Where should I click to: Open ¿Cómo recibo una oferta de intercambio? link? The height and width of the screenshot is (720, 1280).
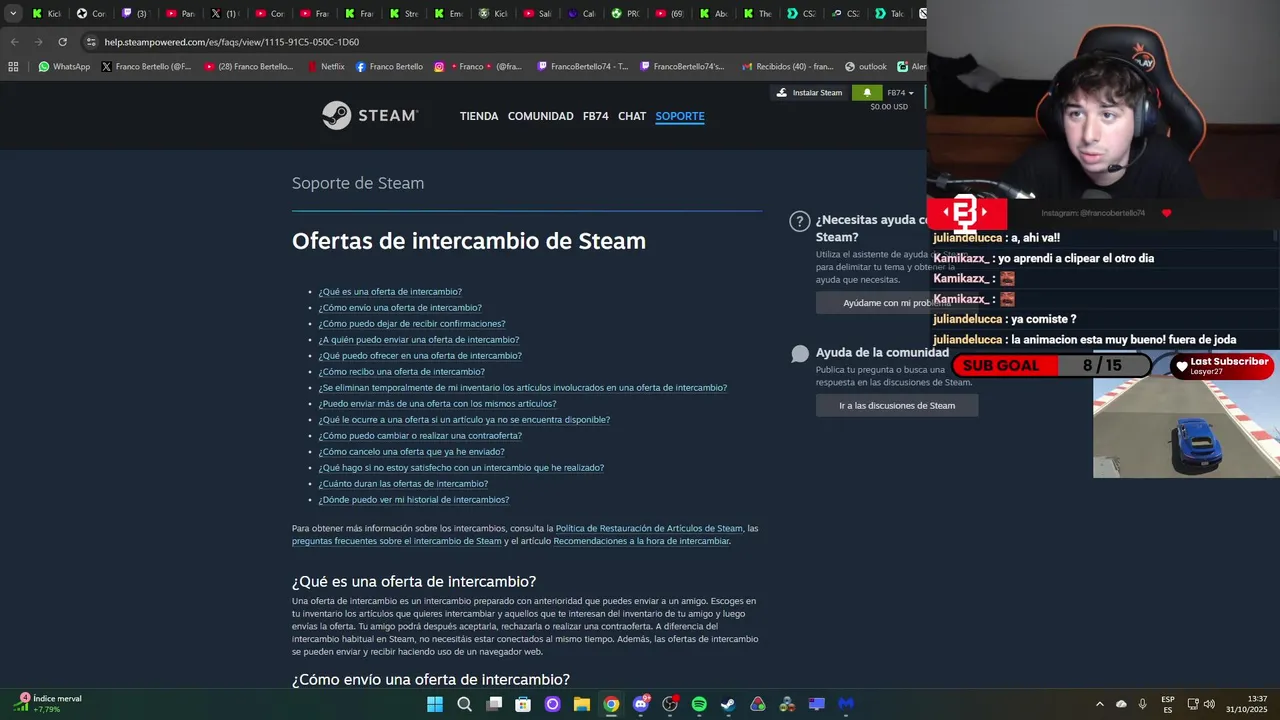tap(401, 372)
